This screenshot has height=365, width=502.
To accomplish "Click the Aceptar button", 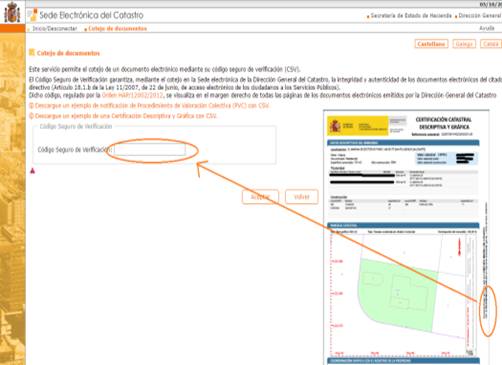I will 260,197.
